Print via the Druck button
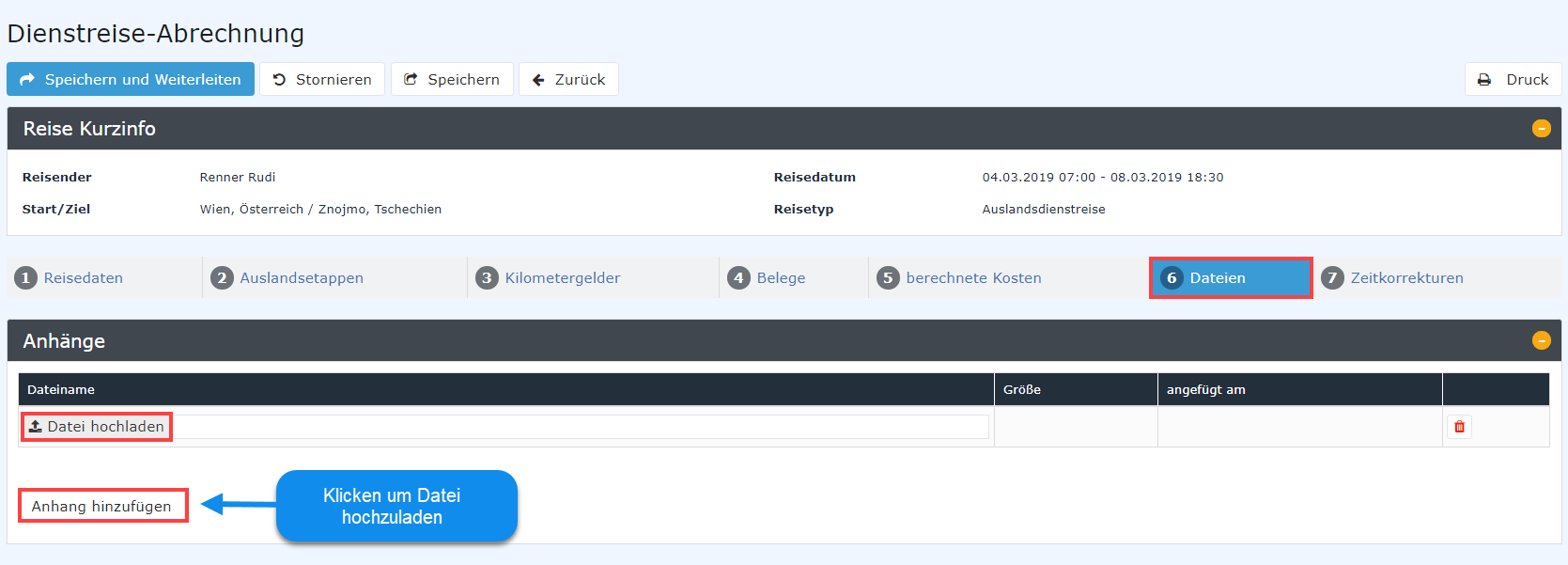 pyautogui.click(x=1513, y=79)
